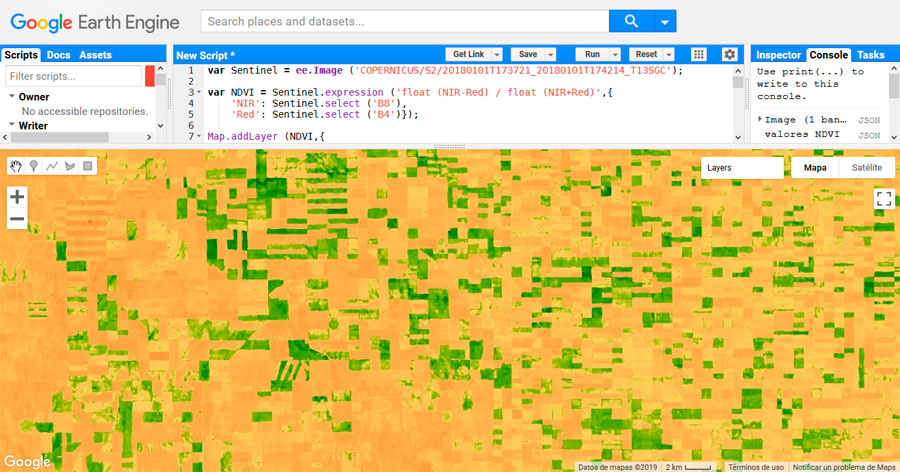Open the Términos de uso link
900x472 pixels.
[756, 467]
